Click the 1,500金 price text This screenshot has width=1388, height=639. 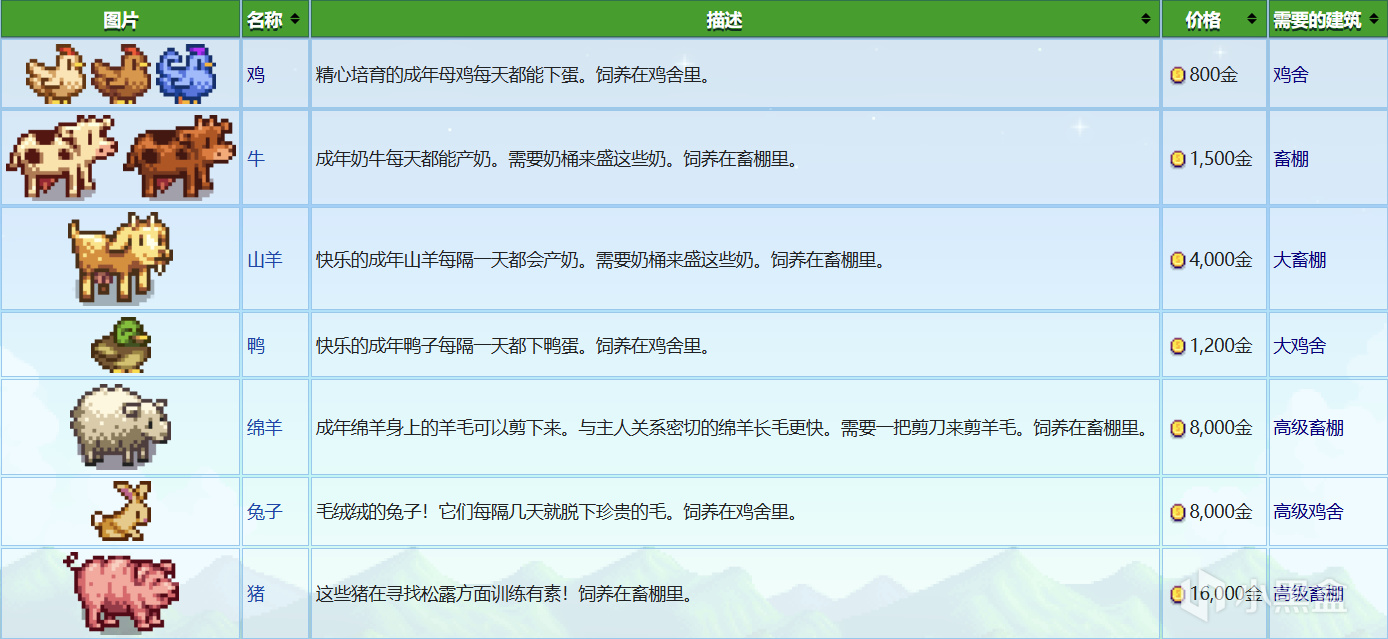[x=1221, y=159]
